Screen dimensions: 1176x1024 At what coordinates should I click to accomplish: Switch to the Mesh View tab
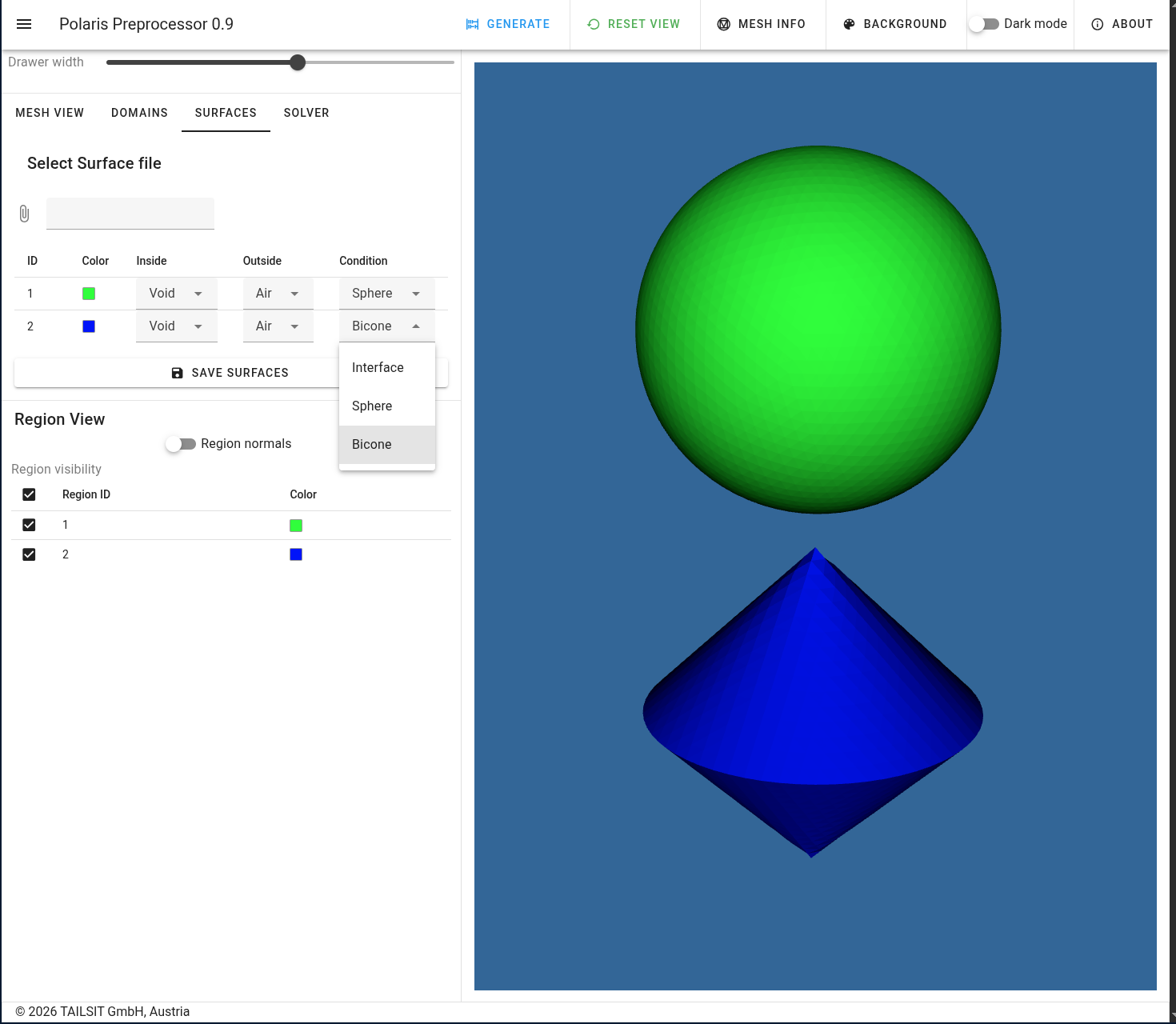(50, 113)
